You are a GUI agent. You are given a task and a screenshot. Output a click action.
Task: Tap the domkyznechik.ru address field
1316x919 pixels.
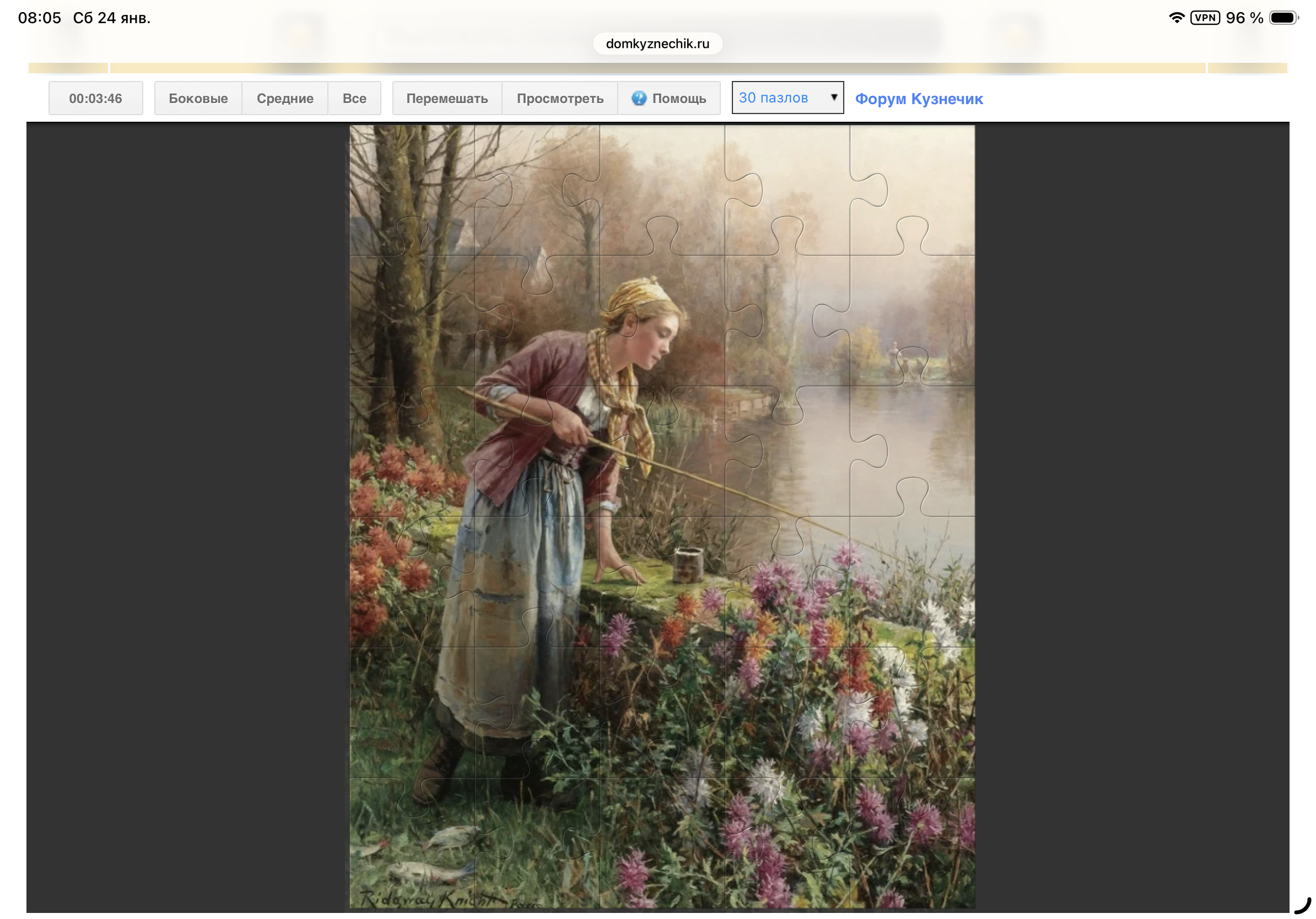657,44
